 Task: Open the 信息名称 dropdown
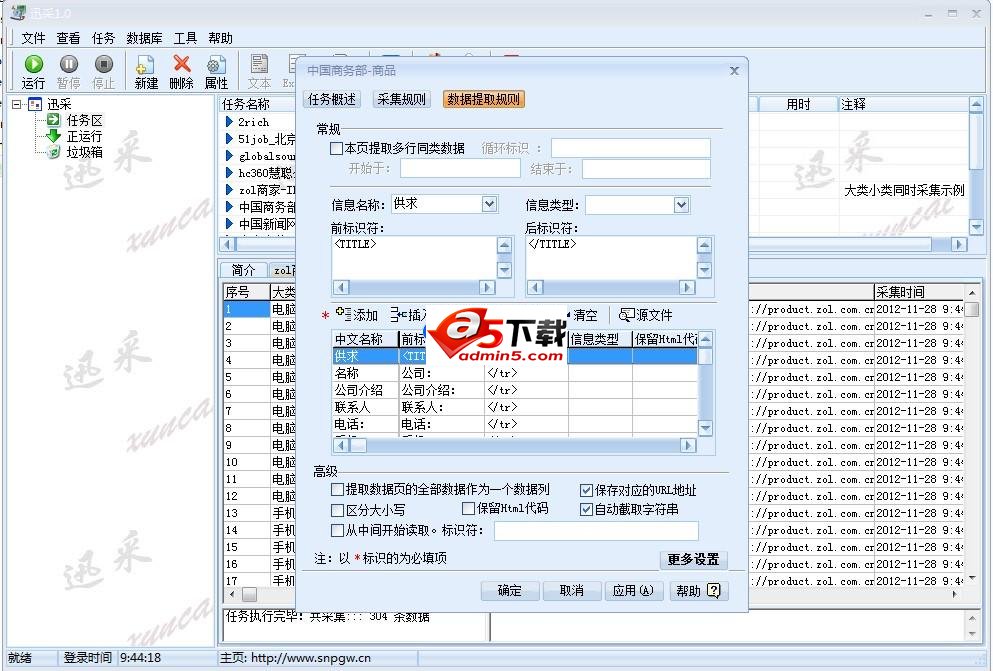[x=489, y=204]
